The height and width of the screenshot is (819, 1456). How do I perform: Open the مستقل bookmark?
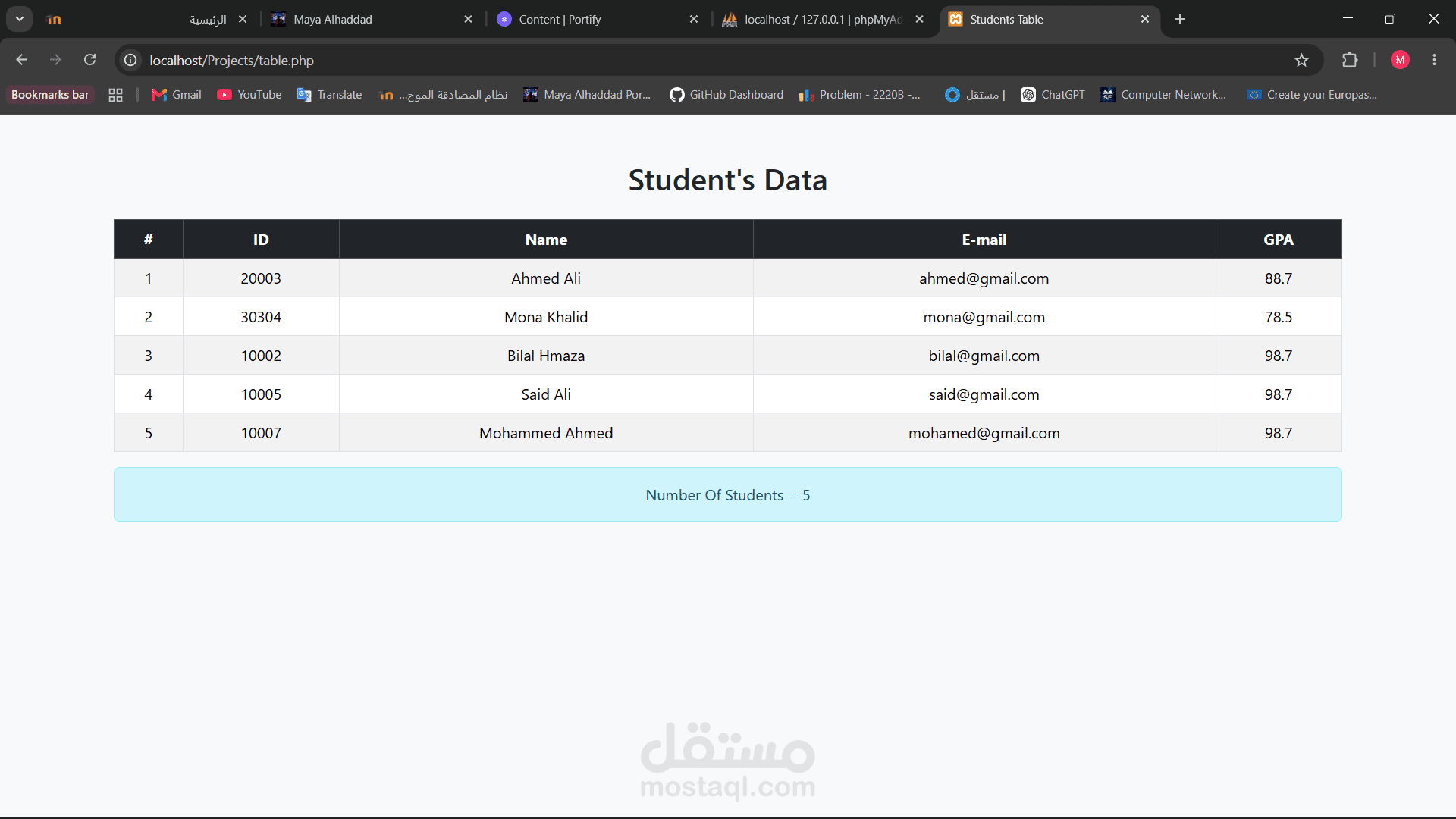pyautogui.click(x=975, y=95)
